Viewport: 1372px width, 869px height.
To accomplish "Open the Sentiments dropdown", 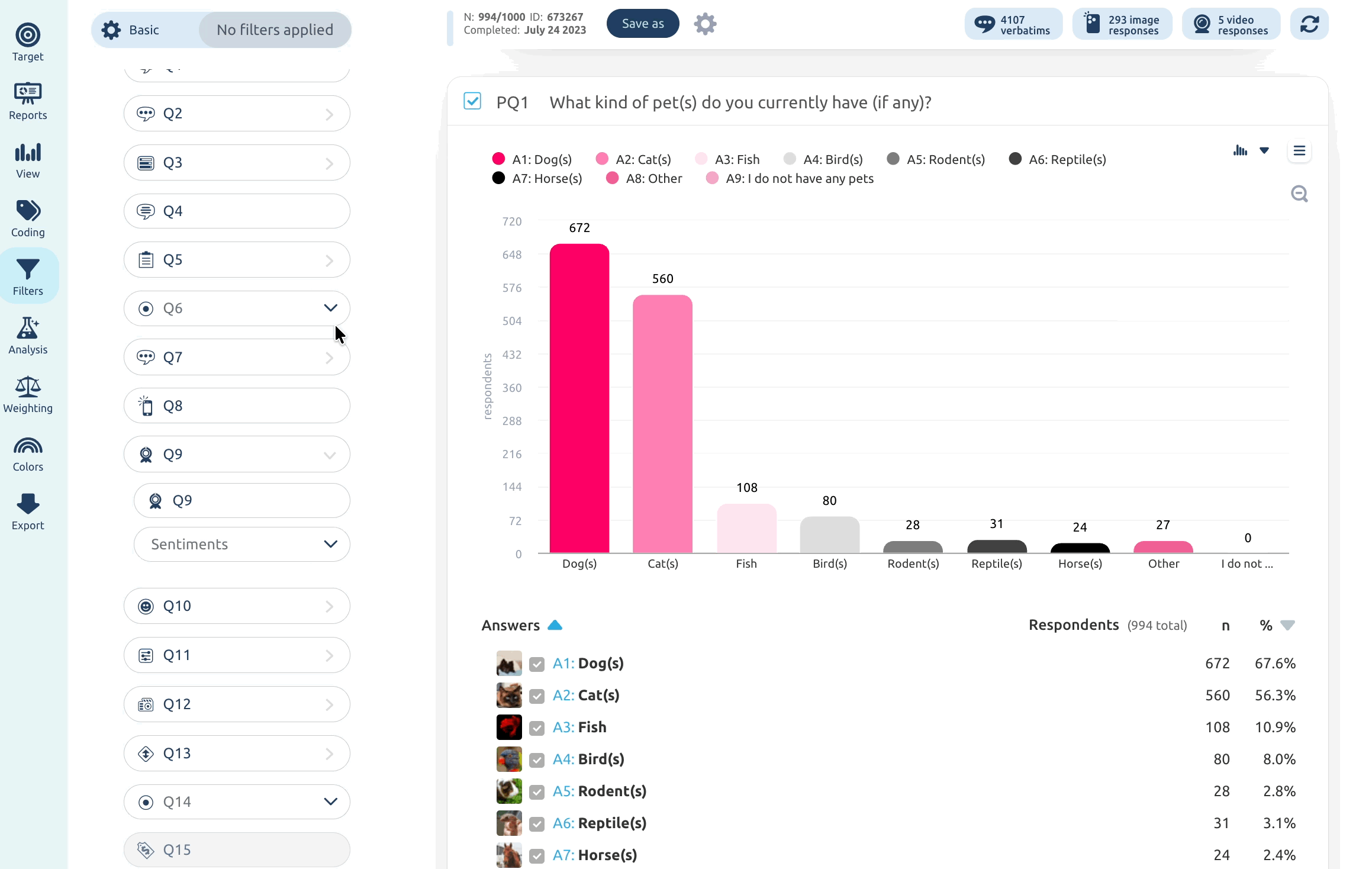I will coord(241,544).
